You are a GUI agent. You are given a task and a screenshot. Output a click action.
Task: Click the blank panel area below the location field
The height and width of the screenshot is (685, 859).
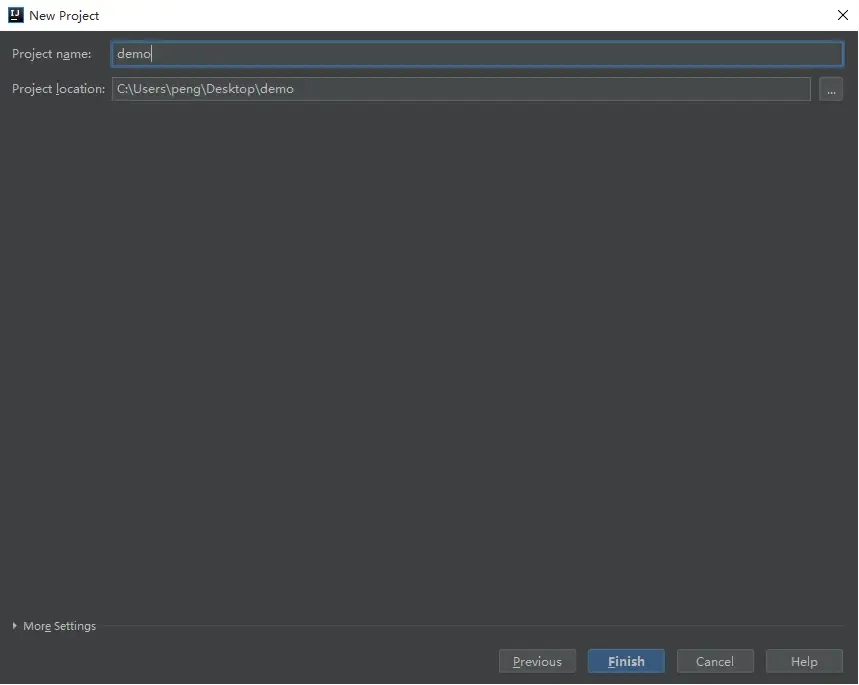(x=430, y=350)
